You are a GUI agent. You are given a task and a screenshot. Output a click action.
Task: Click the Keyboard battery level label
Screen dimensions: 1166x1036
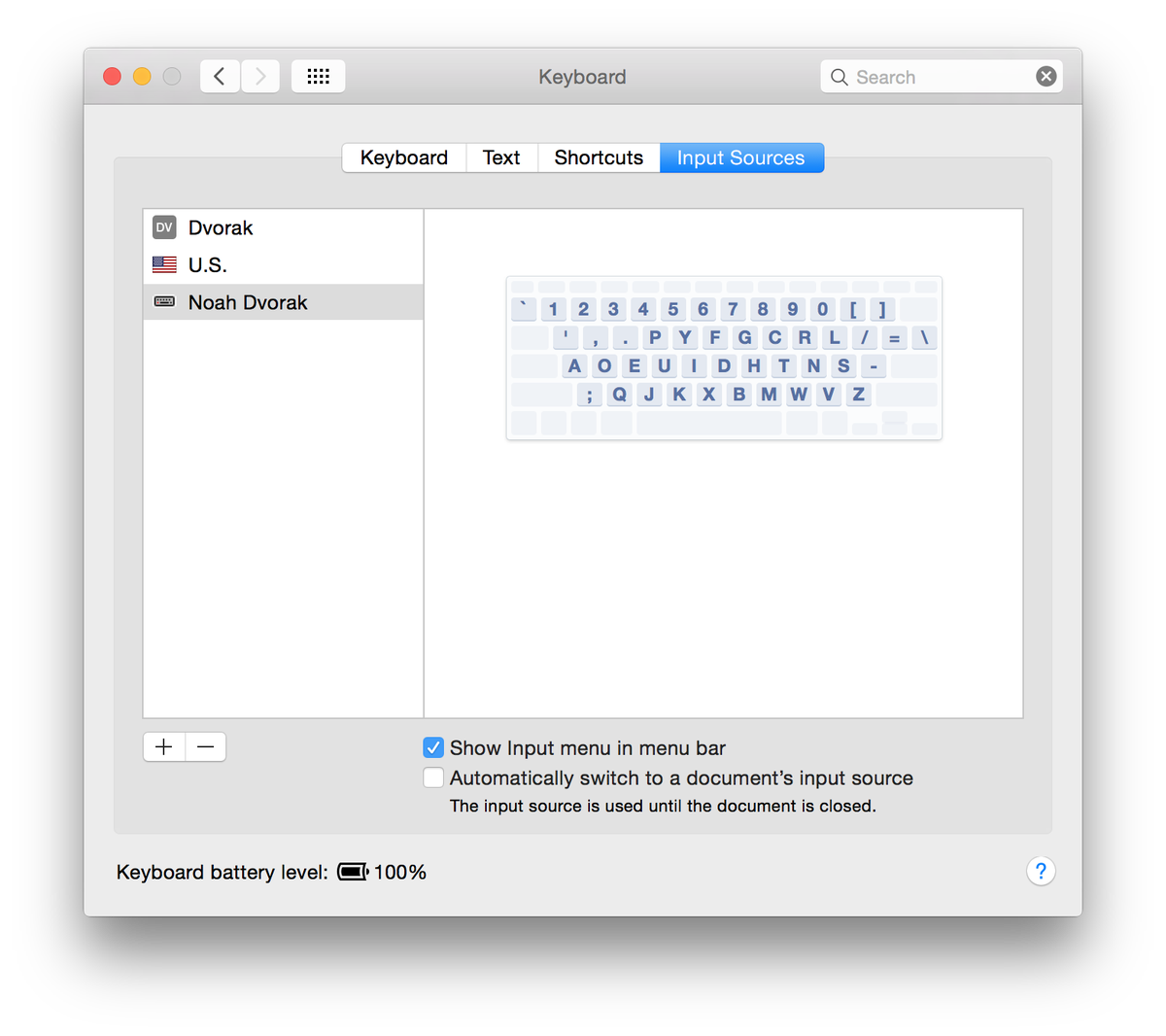click(x=223, y=872)
